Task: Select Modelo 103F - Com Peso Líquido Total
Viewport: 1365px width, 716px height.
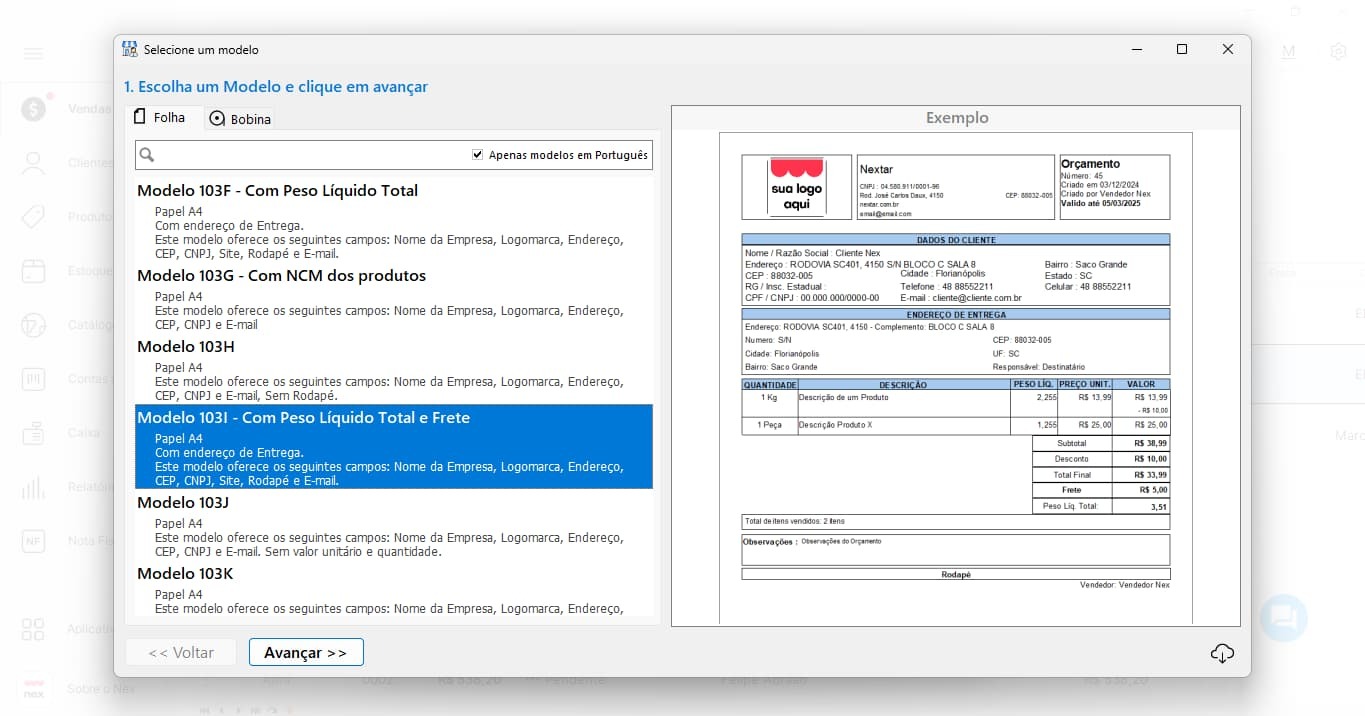Action: coord(394,219)
